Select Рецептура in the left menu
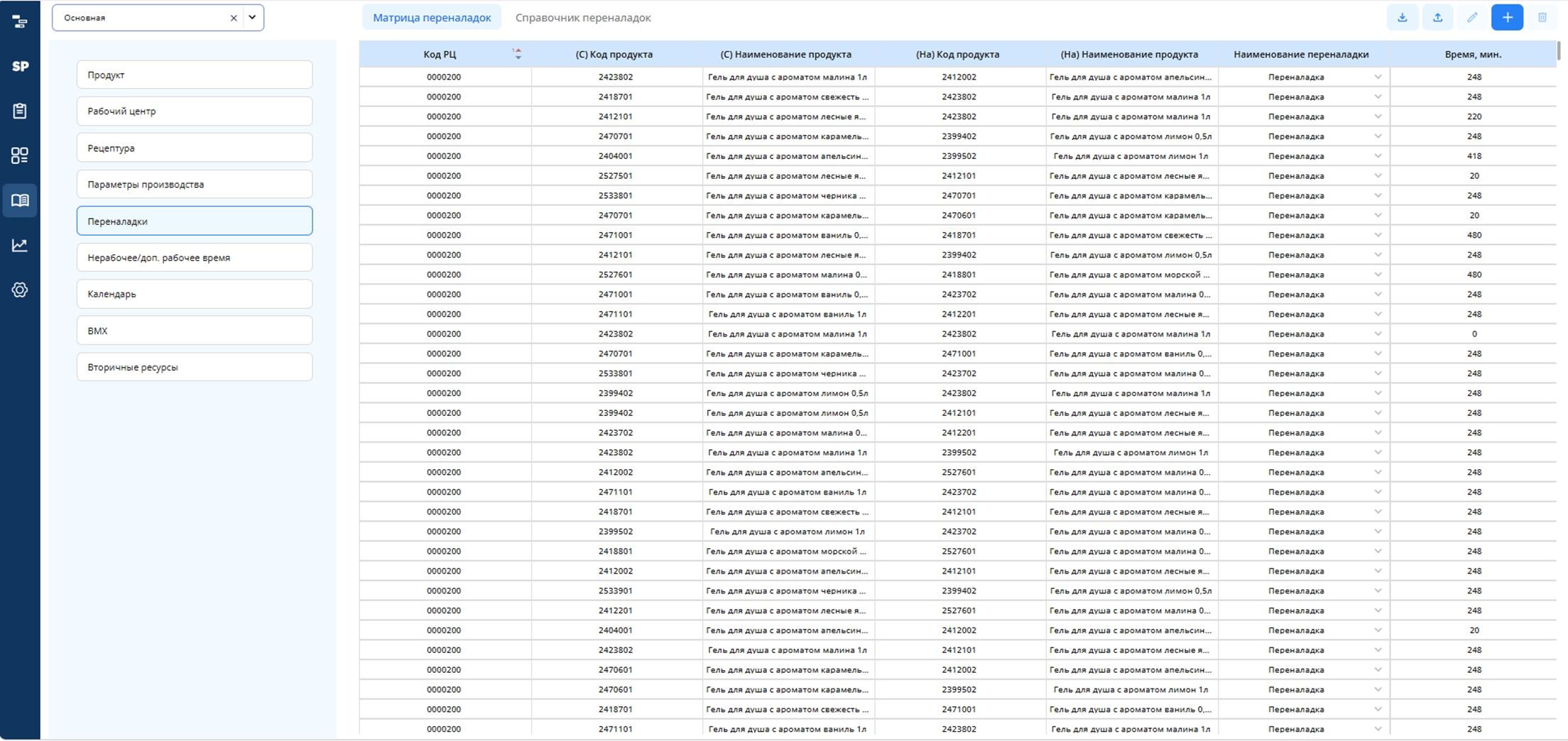The image size is (1568, 741). (x=195, y=148)
